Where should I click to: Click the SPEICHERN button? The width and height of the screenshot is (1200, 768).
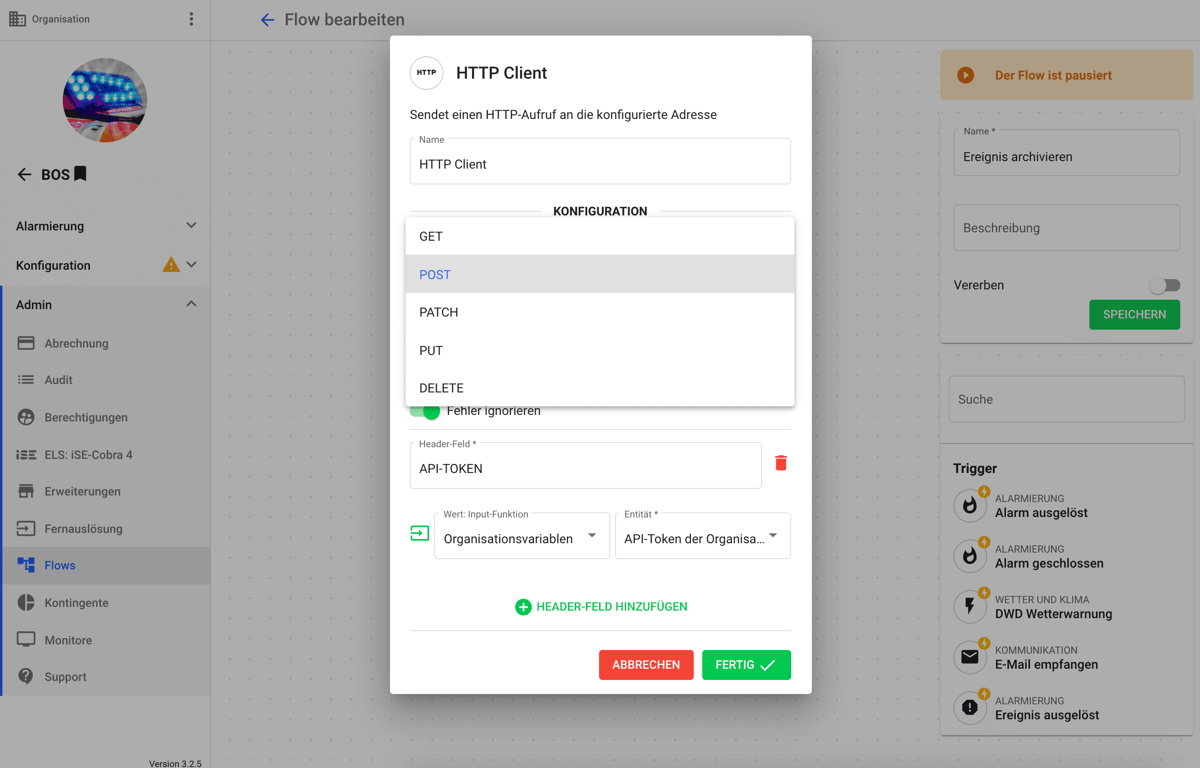[x=1134, y=314]
